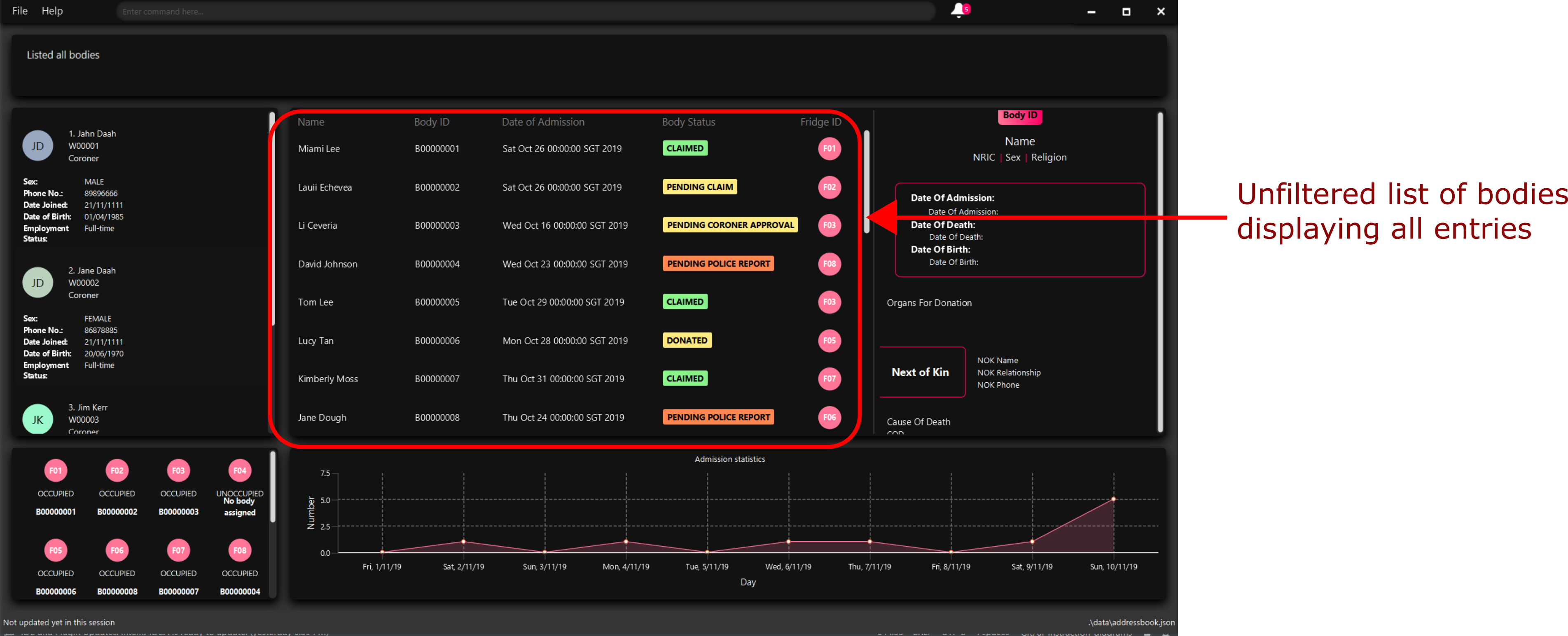
Task: Click Miami Lee's CLAIMED status tag
Action: pyautogui.click(x=684, y=149)
